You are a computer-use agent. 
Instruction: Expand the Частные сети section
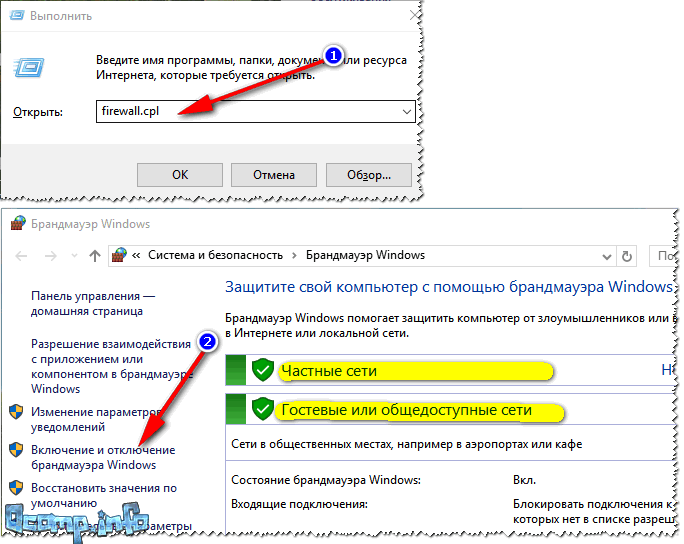pos(451,370)
